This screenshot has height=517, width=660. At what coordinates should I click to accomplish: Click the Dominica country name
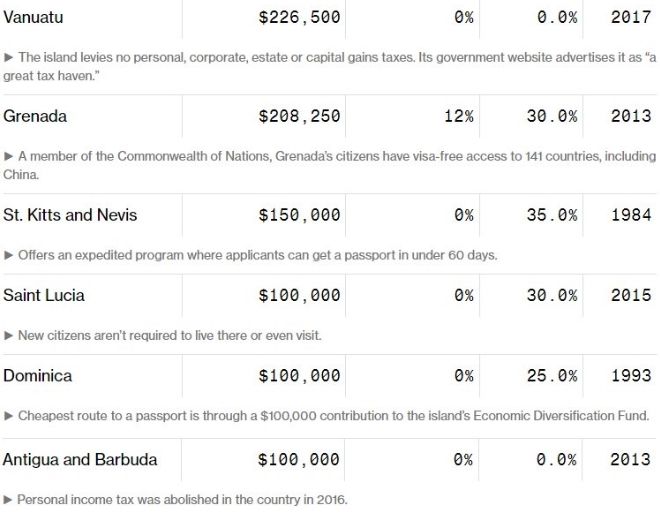(38, 376)
